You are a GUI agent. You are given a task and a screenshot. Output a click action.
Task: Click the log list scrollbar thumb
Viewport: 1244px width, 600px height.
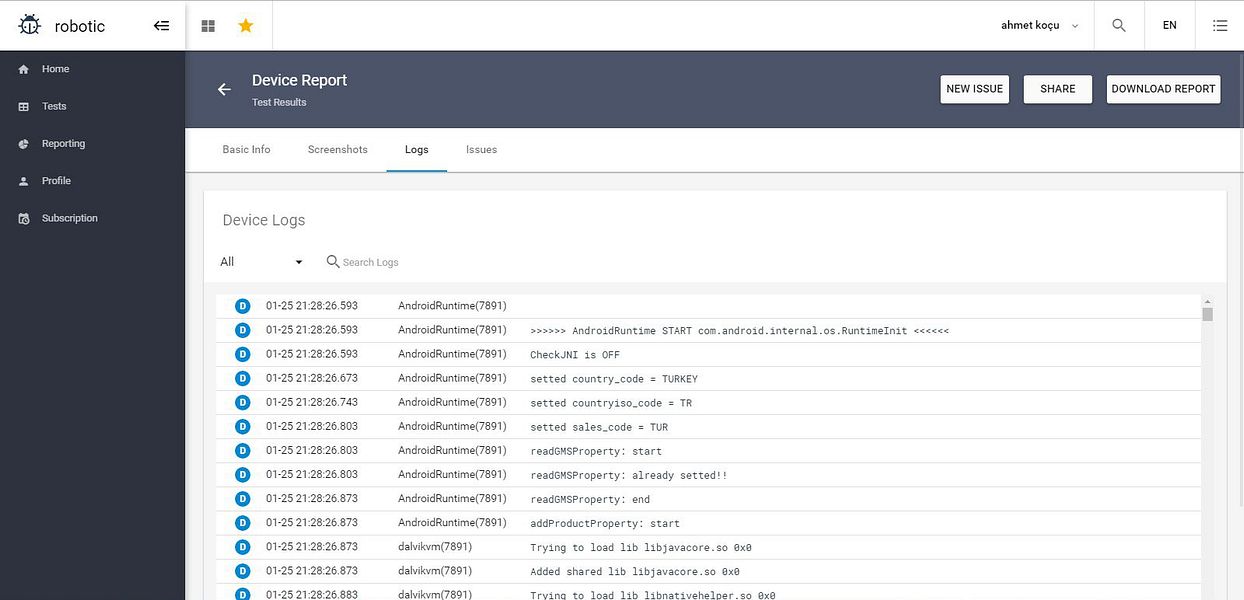pyautogui.click(x=1207, y=314)
